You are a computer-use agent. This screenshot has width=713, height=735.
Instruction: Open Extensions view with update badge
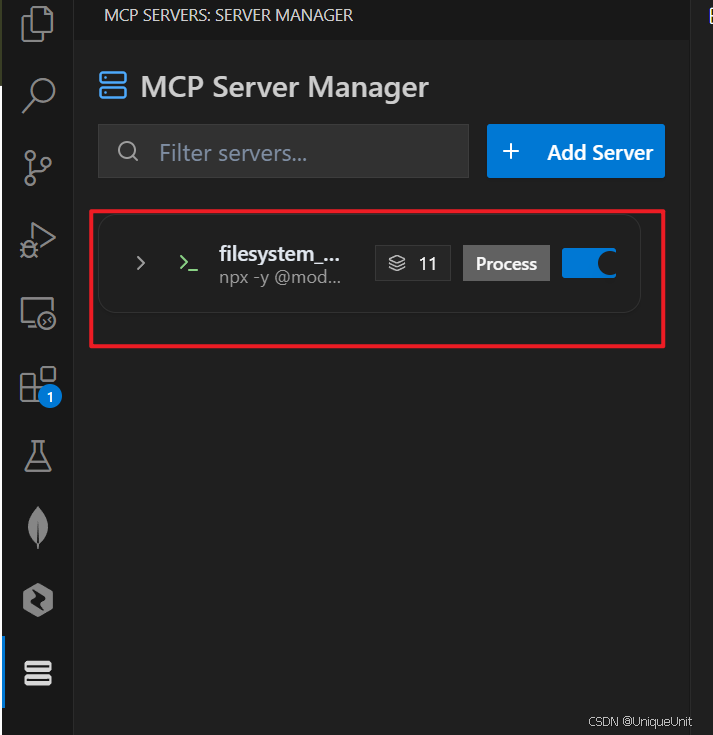point(39,386)
